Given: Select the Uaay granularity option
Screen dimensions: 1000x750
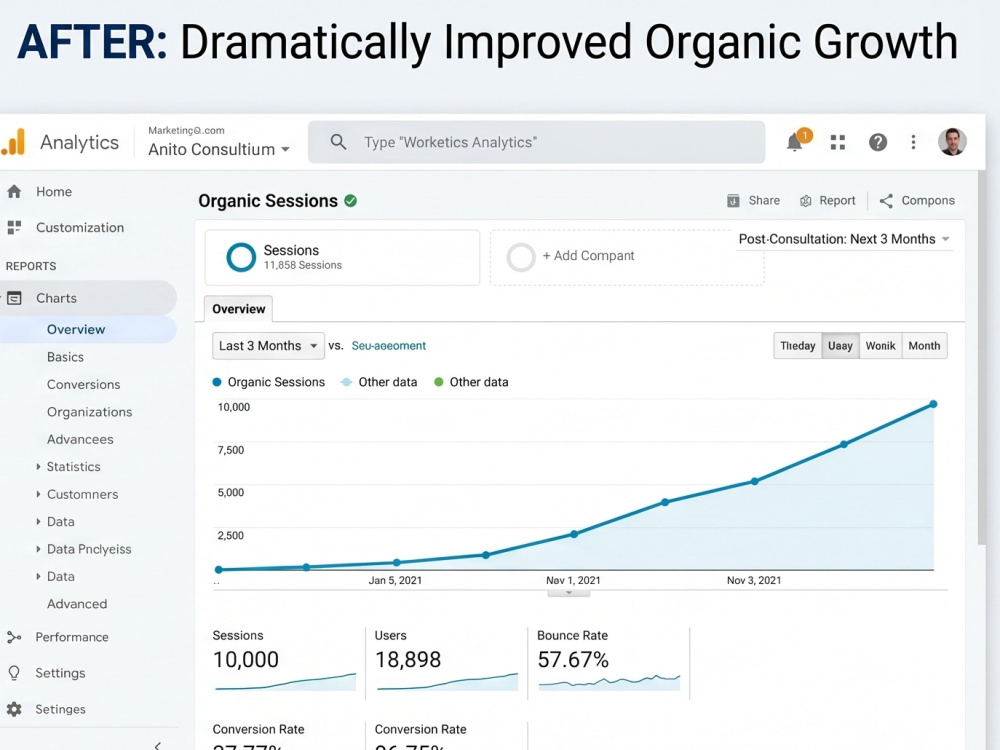Looking at the screenshot, I should point(841,346).
